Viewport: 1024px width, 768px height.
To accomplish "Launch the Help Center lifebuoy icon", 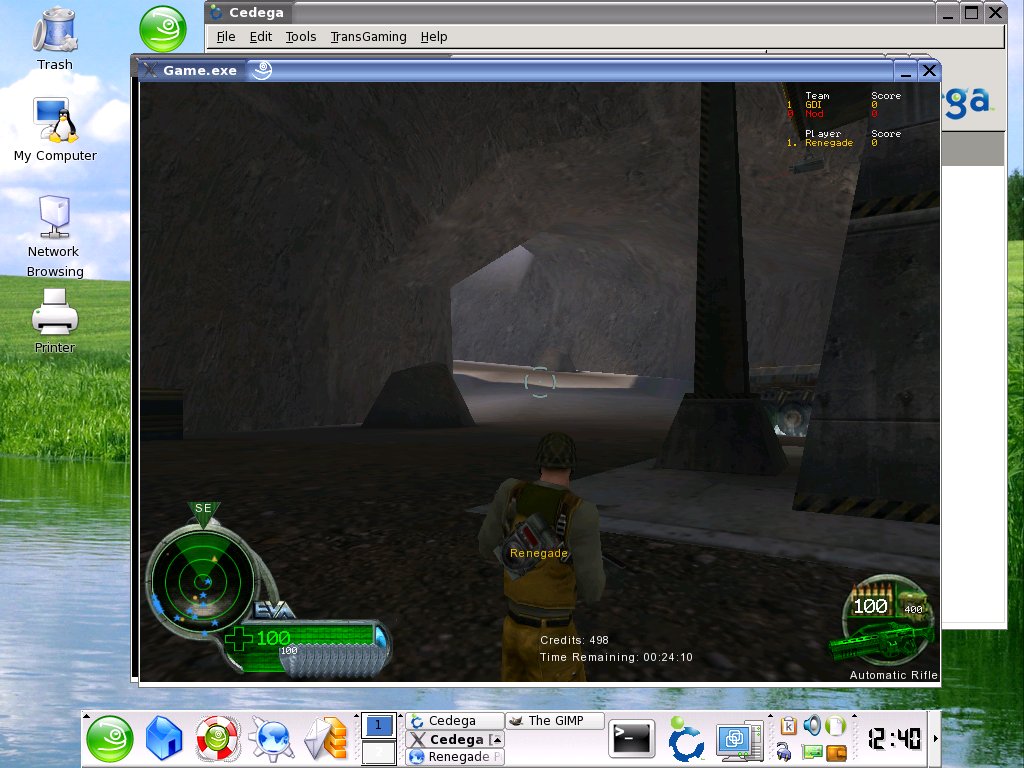I will point(216,740).
